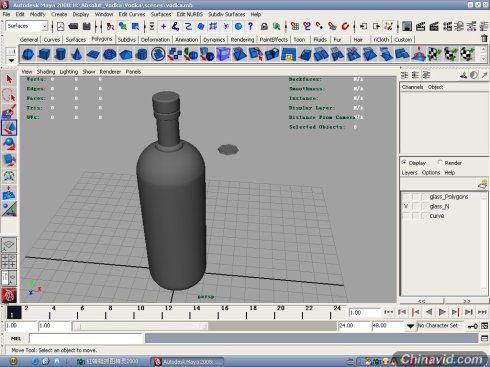The width and height of the screenshot is (490, 367).
Task: Click the New Scene icon
Action: coord(60,26)
